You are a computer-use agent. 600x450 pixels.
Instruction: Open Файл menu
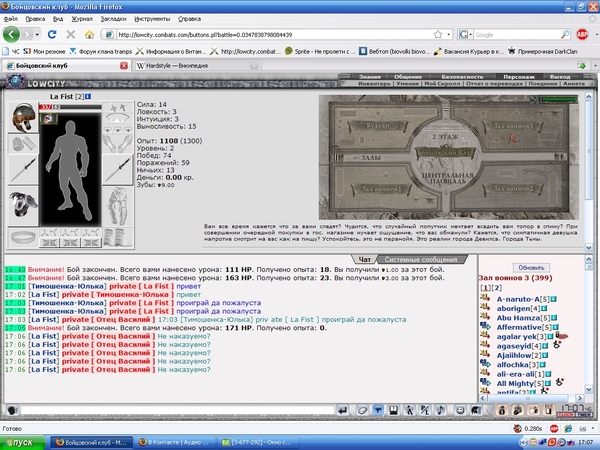[x=11, y=19]
